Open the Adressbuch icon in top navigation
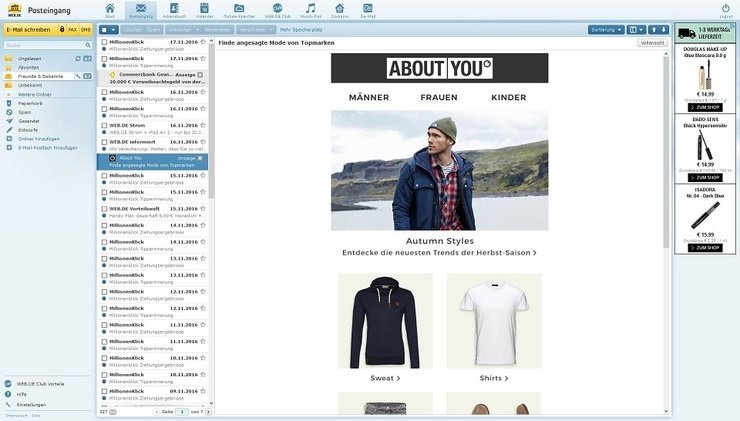This screenshot has width=740, height=421. (x=174, y=8)
